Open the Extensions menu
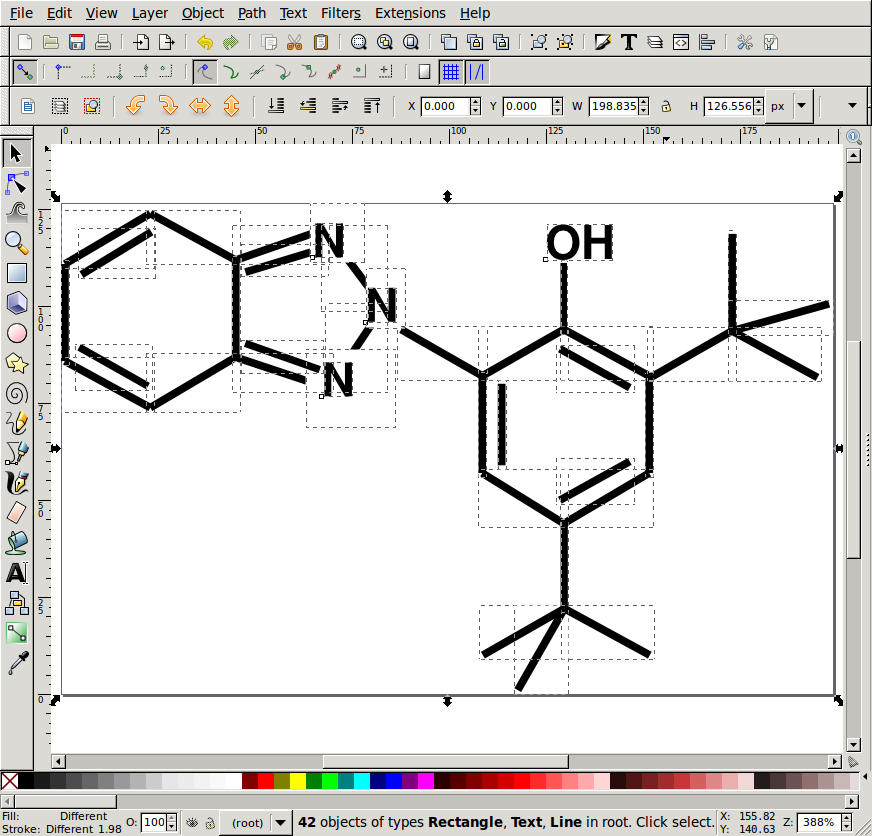 coord(410,13)
